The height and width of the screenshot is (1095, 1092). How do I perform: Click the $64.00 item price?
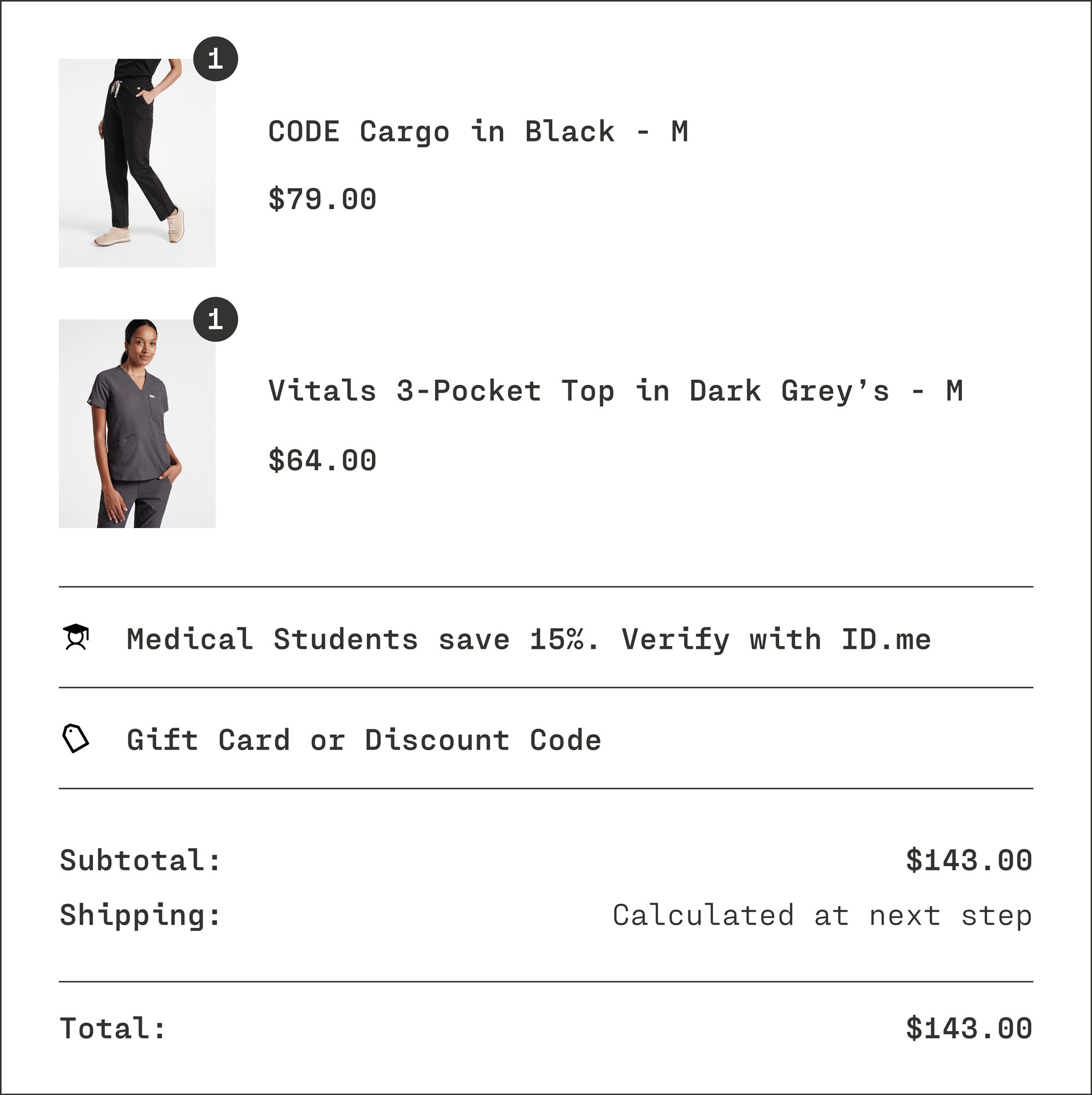point(322,460)
